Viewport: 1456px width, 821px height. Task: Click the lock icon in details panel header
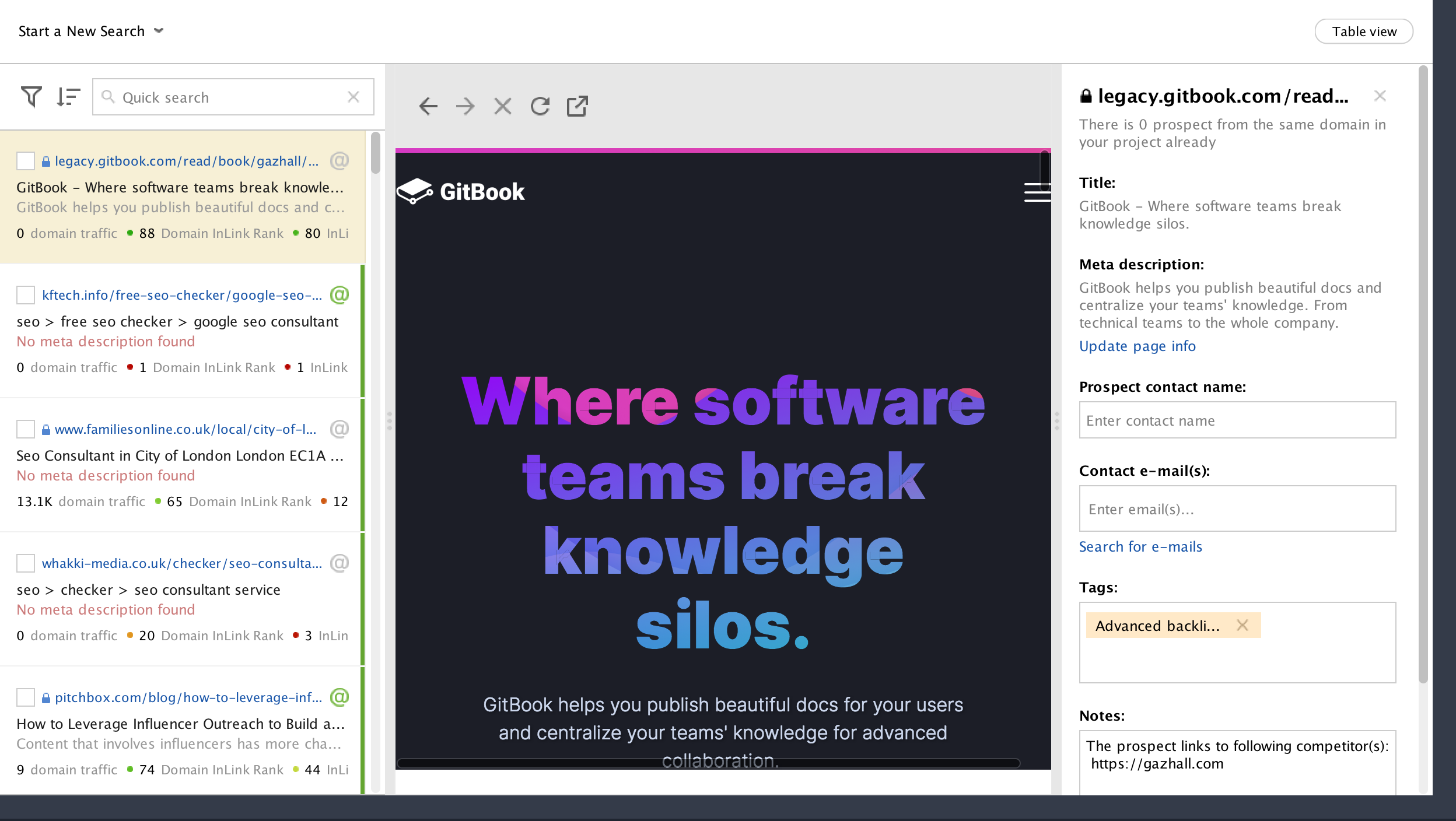pyautogui.click(x=1086, y=96)
